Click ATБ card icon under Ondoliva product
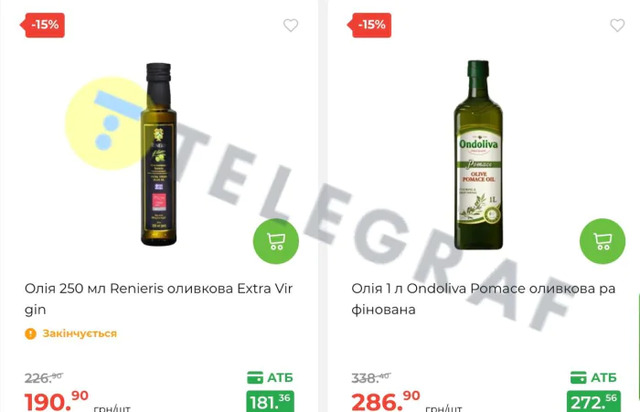This screenshot has height=412, width=640. coord(578,378)
